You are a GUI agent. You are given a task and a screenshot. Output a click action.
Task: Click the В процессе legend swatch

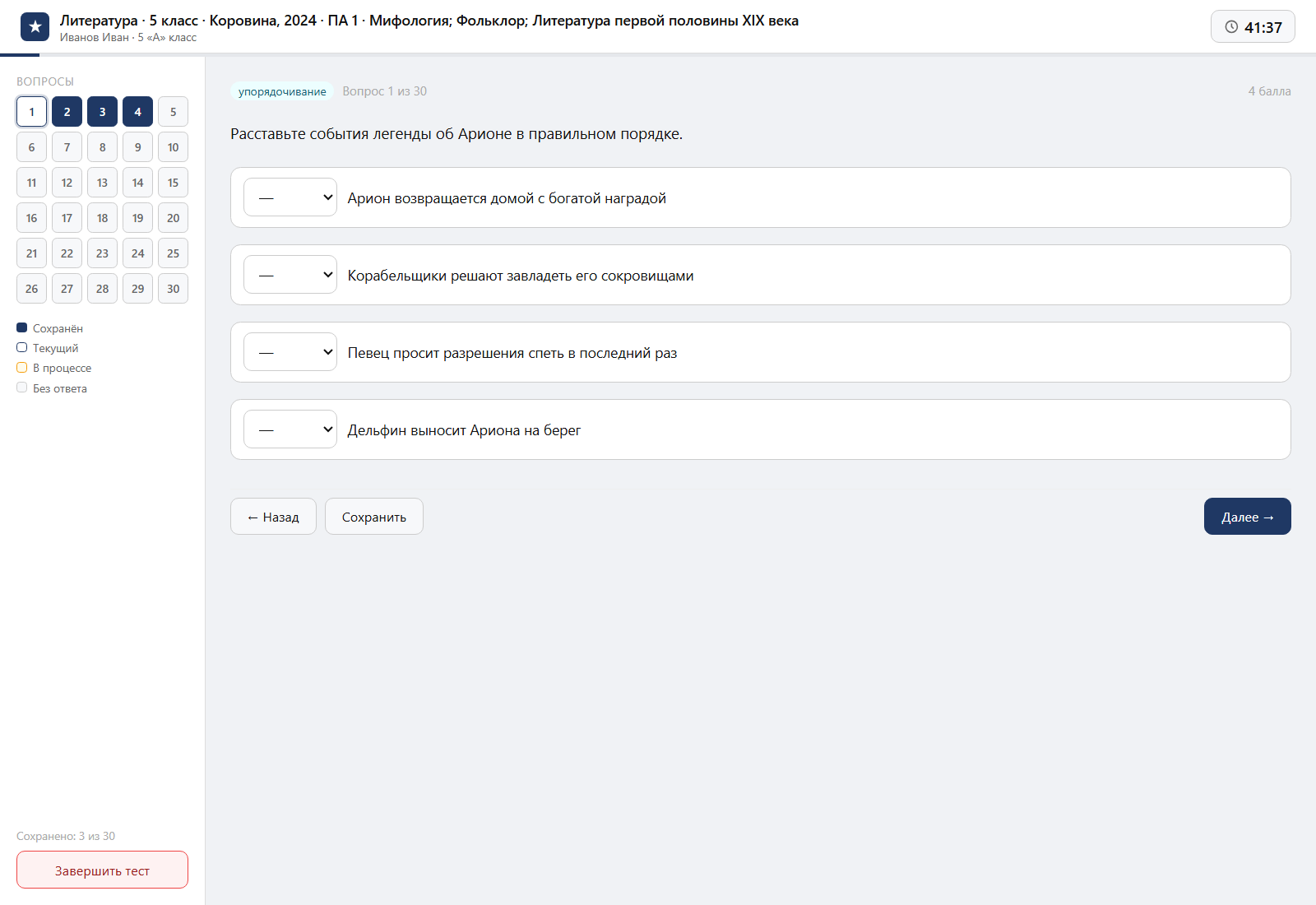(22, 368)
